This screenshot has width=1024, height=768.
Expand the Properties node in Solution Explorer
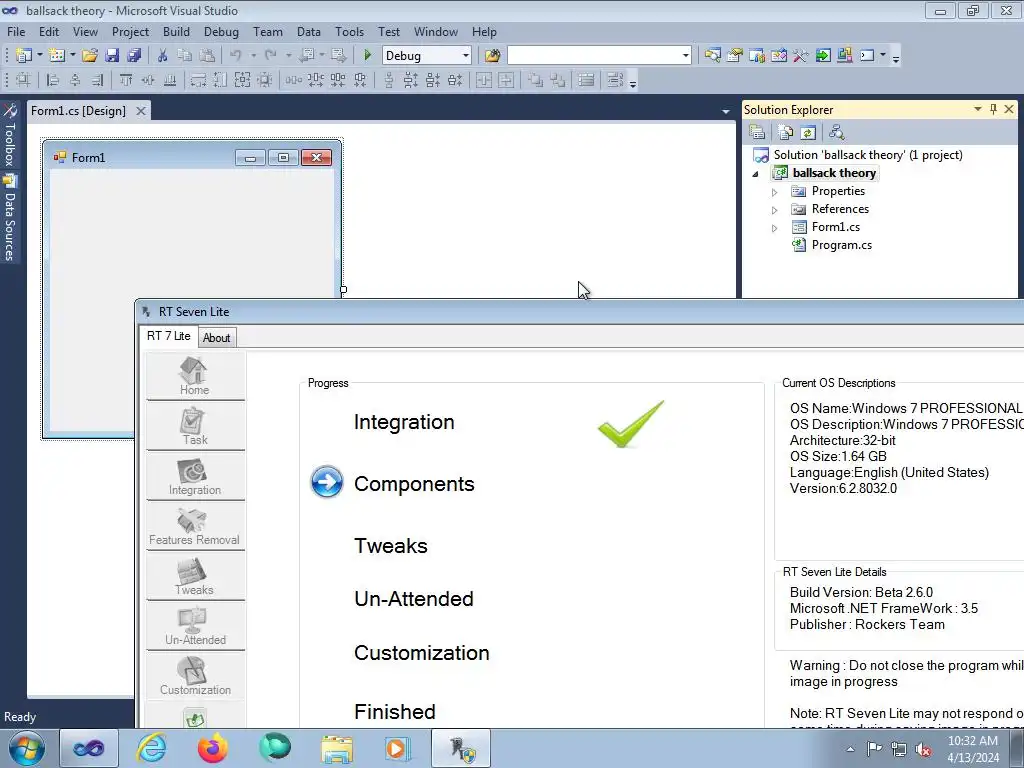pos(775,192)
